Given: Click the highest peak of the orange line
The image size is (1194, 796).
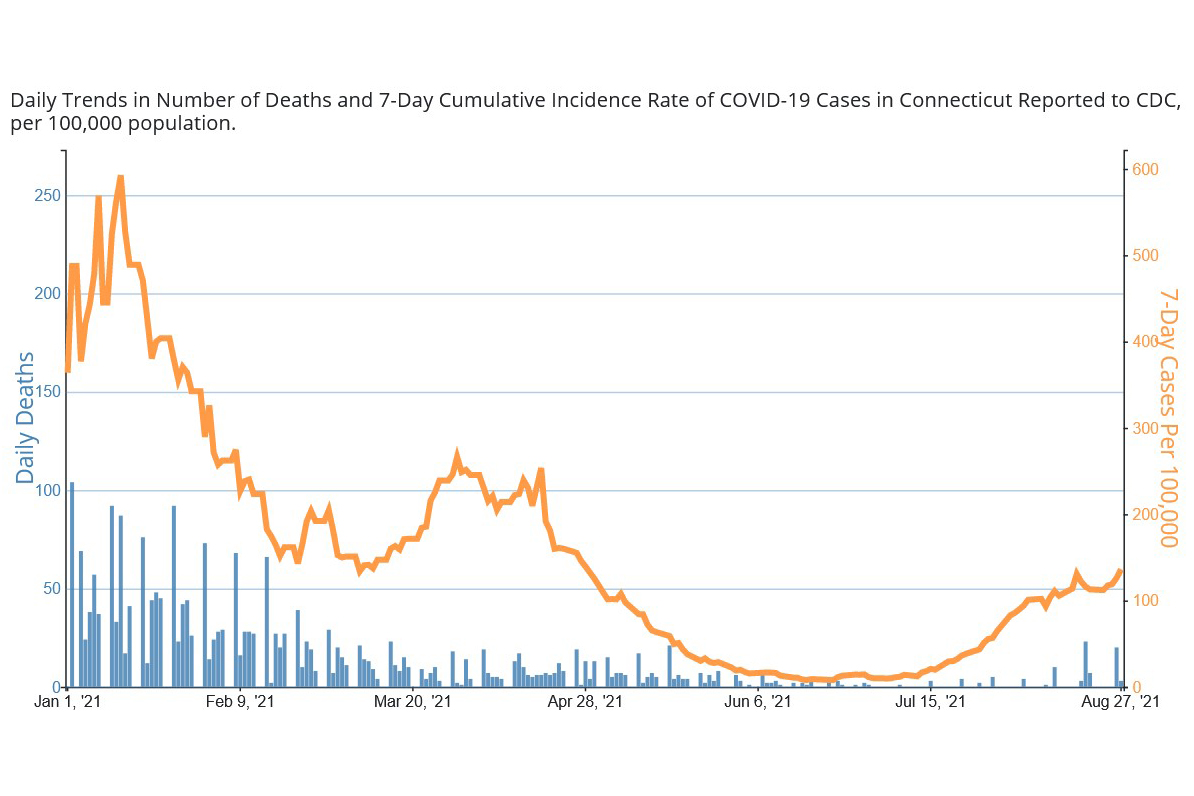Looking at the screenshot, I should (x=120, y=178).
